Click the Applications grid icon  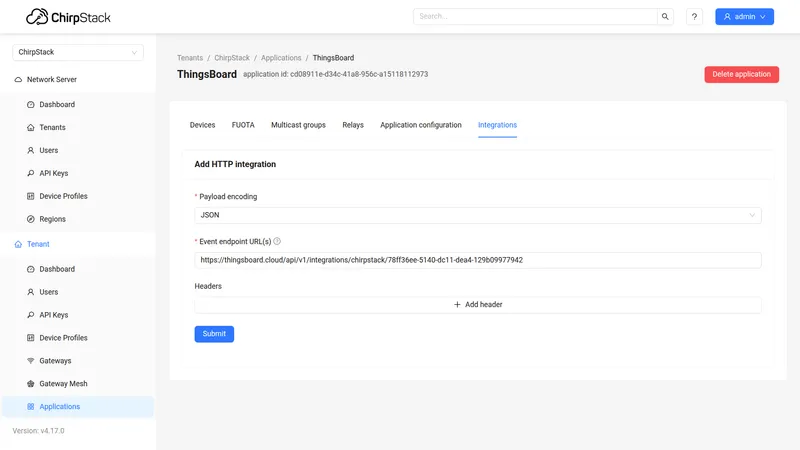pos(31,407)
